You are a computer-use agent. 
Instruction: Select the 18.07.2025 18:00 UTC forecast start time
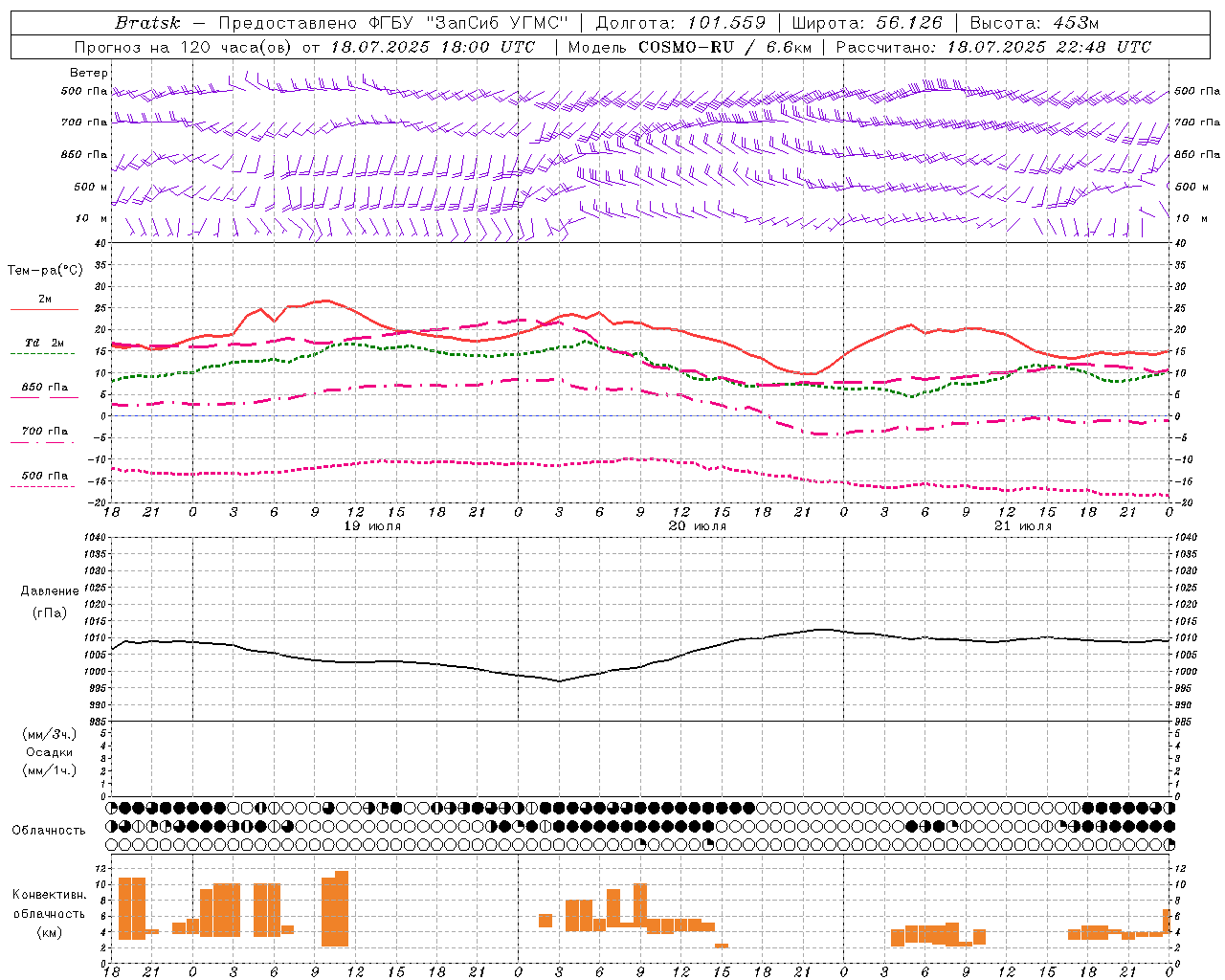432,47
